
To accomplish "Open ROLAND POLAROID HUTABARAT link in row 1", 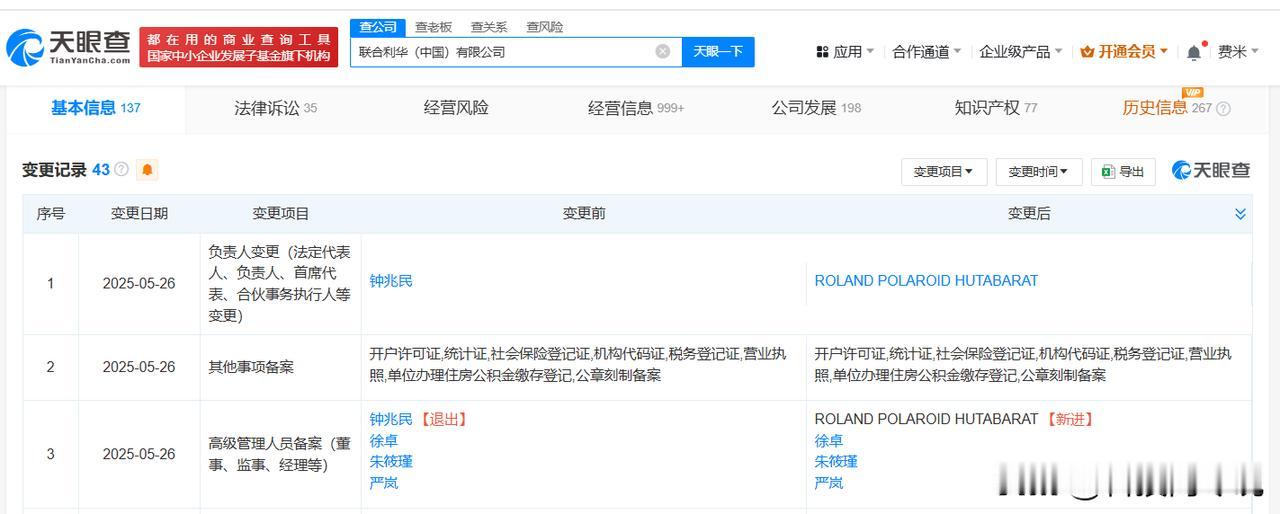I will click(926, 281).
